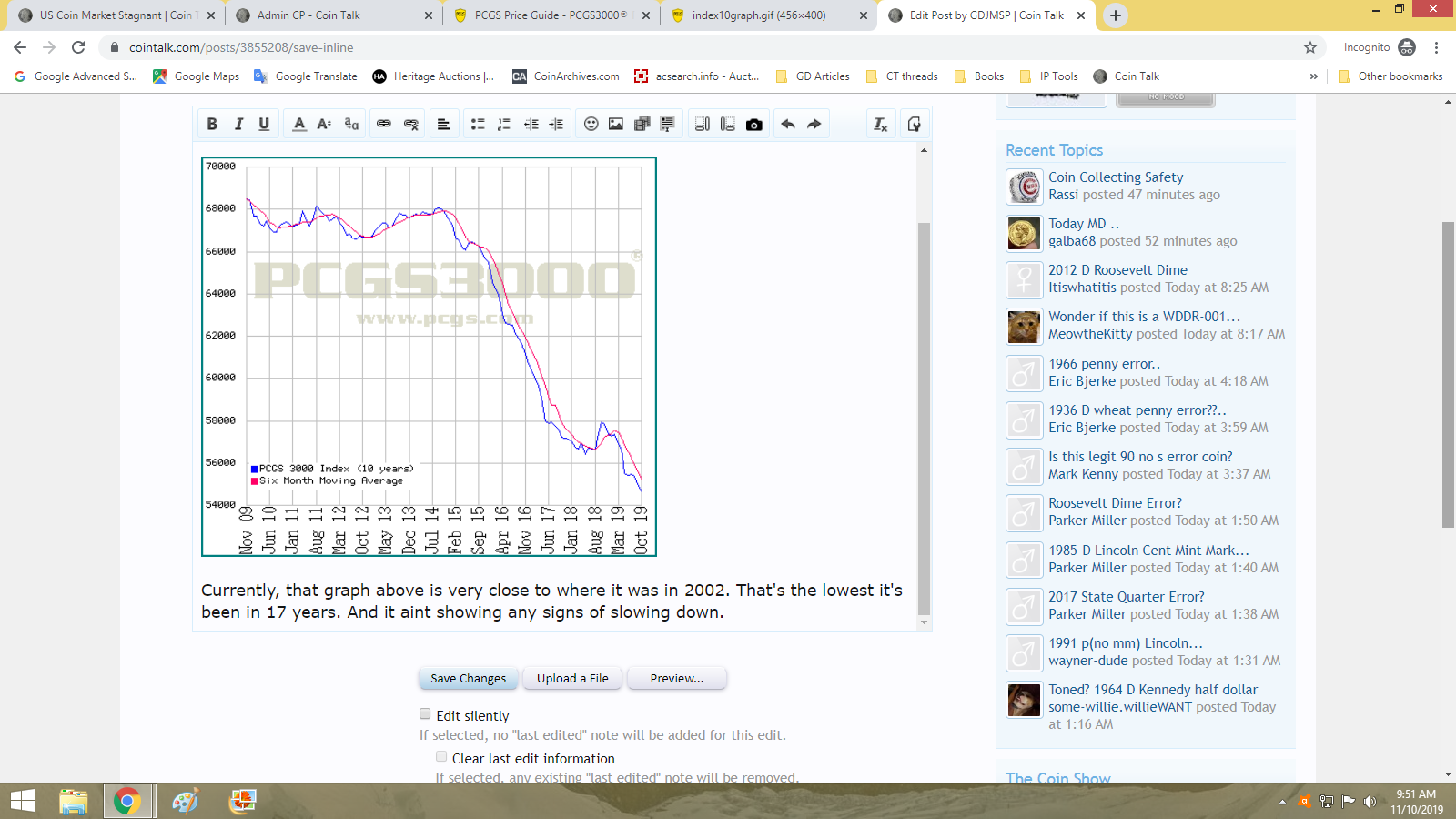The image size is (1456, 819).
Task: Open the Heritage Auctions bookmark
Action: (x=433, y=76)
